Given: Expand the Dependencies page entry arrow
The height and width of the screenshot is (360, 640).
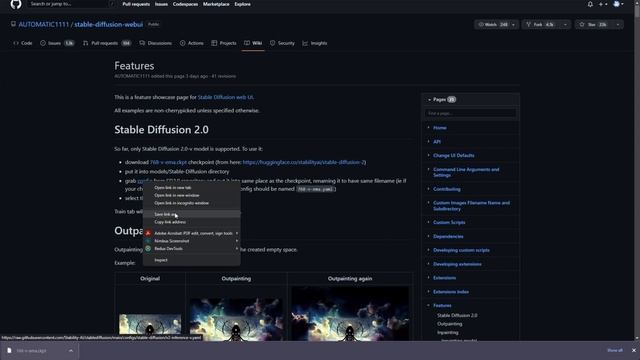Looking at the screenshot, I should coord(428,236).
